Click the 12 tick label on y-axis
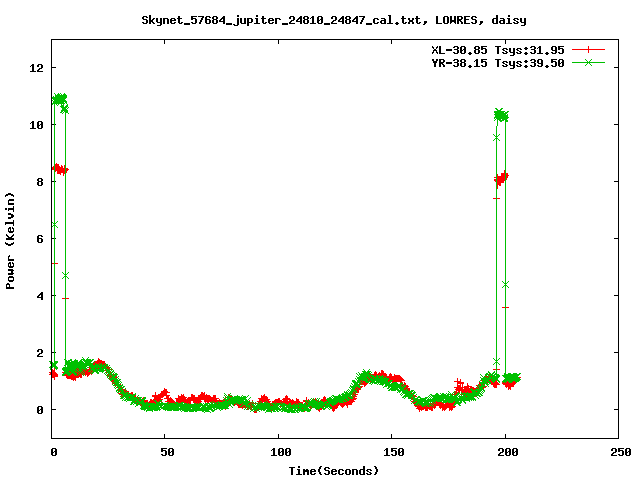Viewport: 640px width, 480px height. coord(36,68)
